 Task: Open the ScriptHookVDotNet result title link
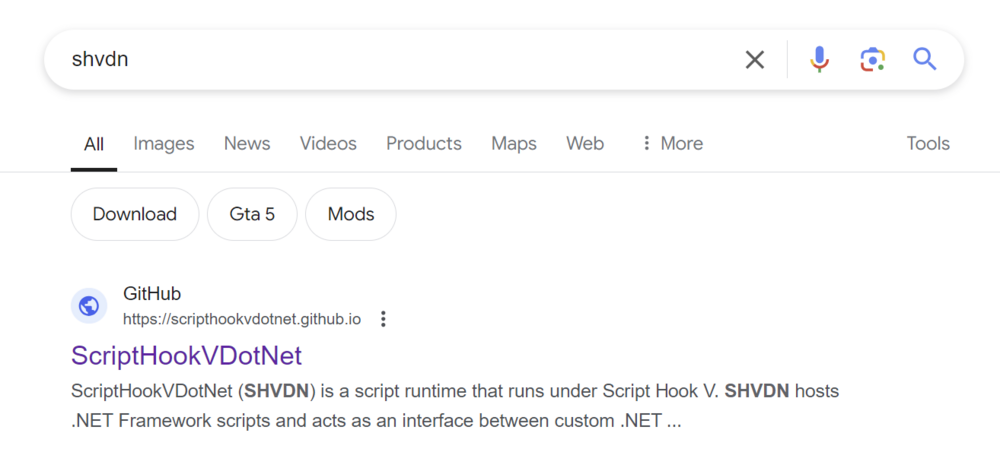tap(187, 356)
